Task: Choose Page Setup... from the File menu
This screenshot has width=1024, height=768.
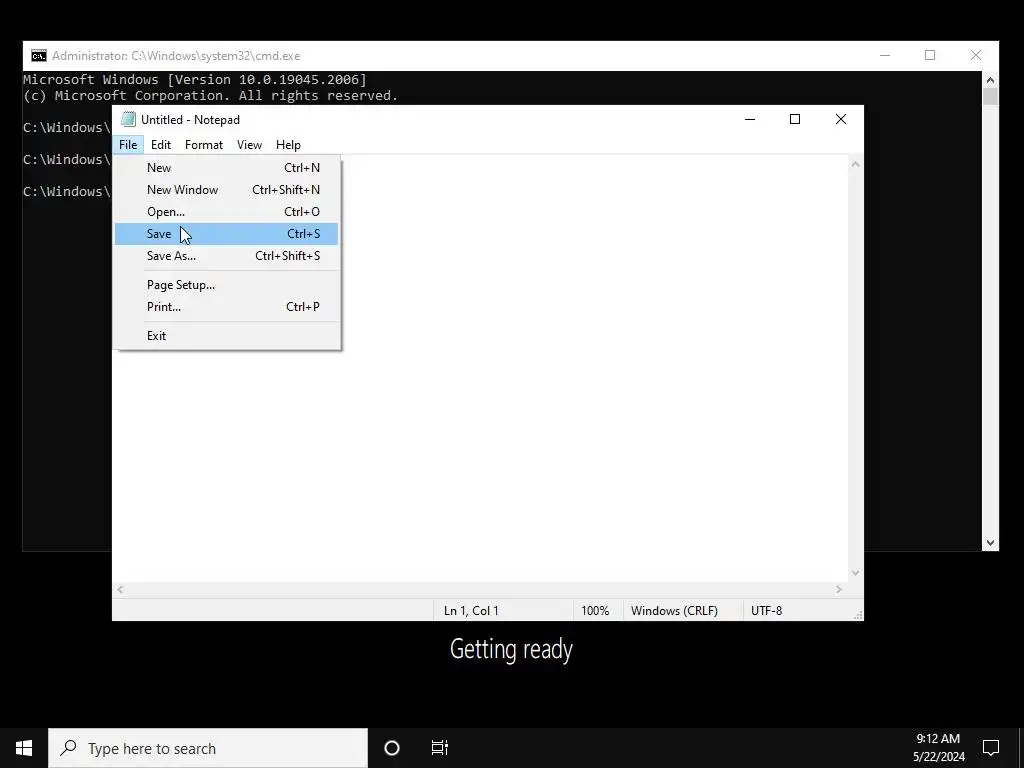Action: 227,285
